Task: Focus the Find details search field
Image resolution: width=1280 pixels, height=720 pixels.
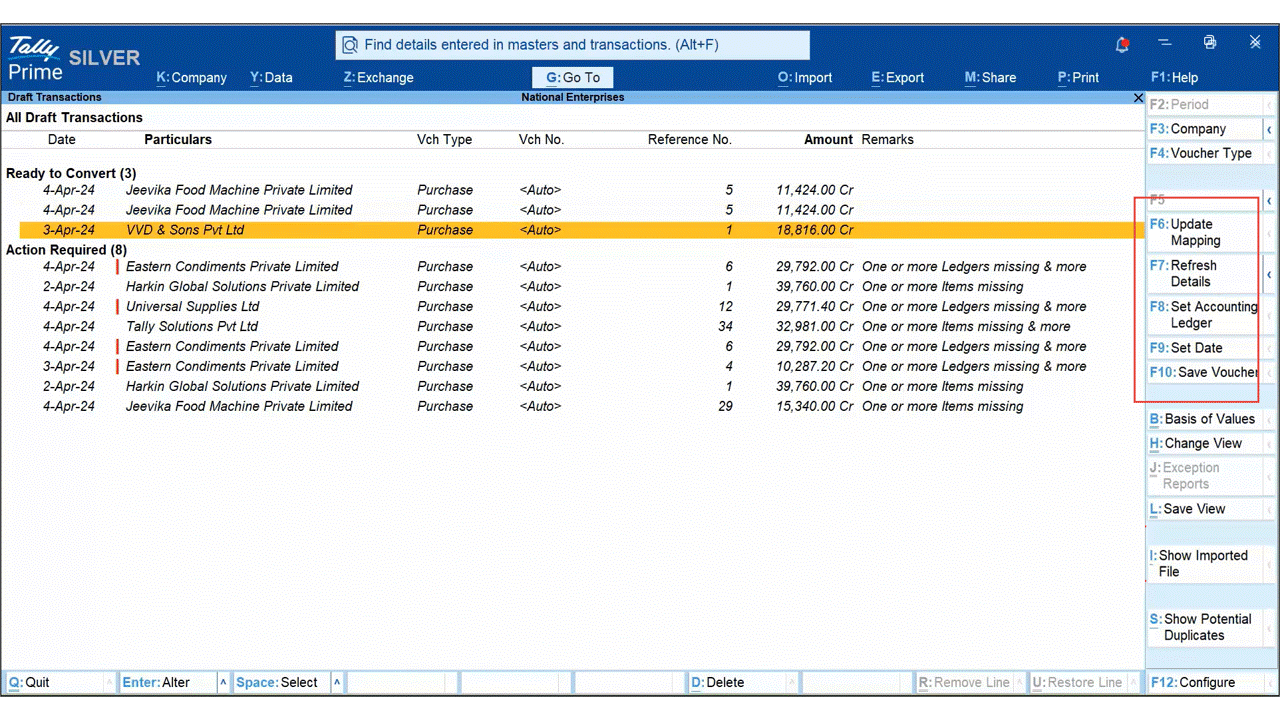Action: (x=572, y=45)
